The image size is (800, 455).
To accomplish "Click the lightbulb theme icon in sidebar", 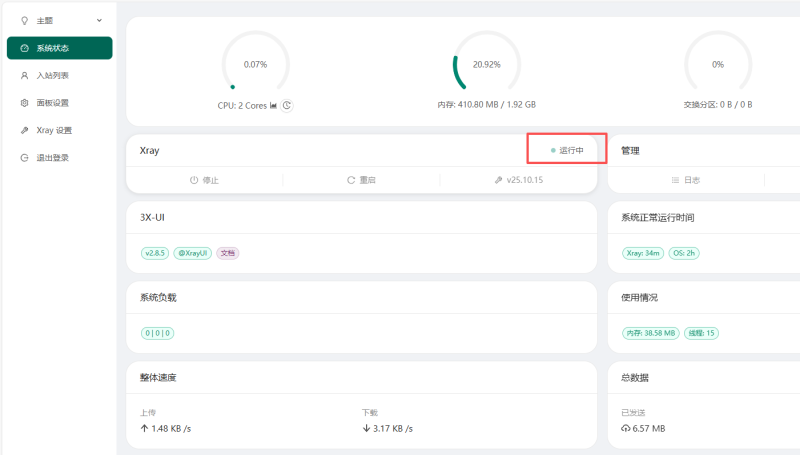I will tap(24, 20).
